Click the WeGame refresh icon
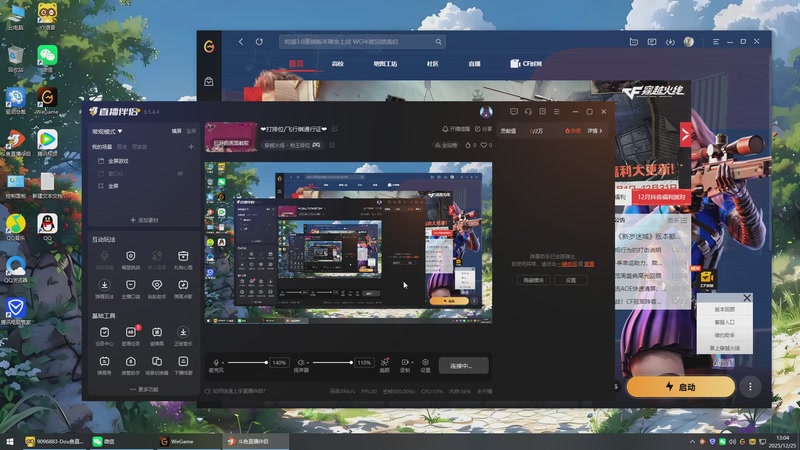This screenshot has height=450, width=800. pyautogui.click(x=259, y=42)
